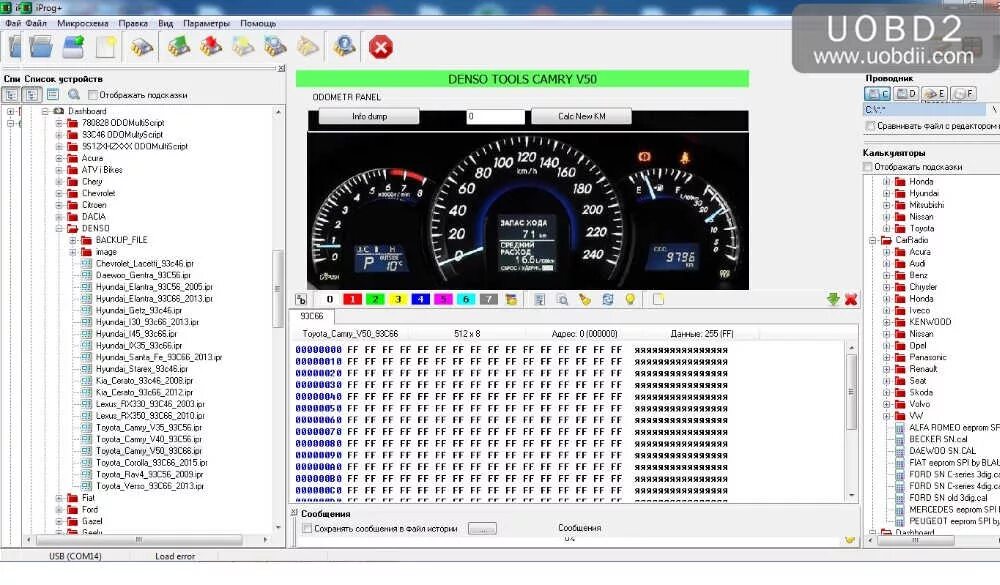Open the Файл menu
Viewport: 1000px width, 585px height.
(x=36, y=23)
